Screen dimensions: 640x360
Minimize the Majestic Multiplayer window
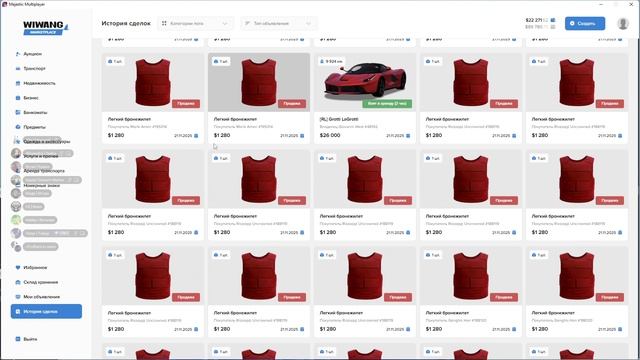601,4
